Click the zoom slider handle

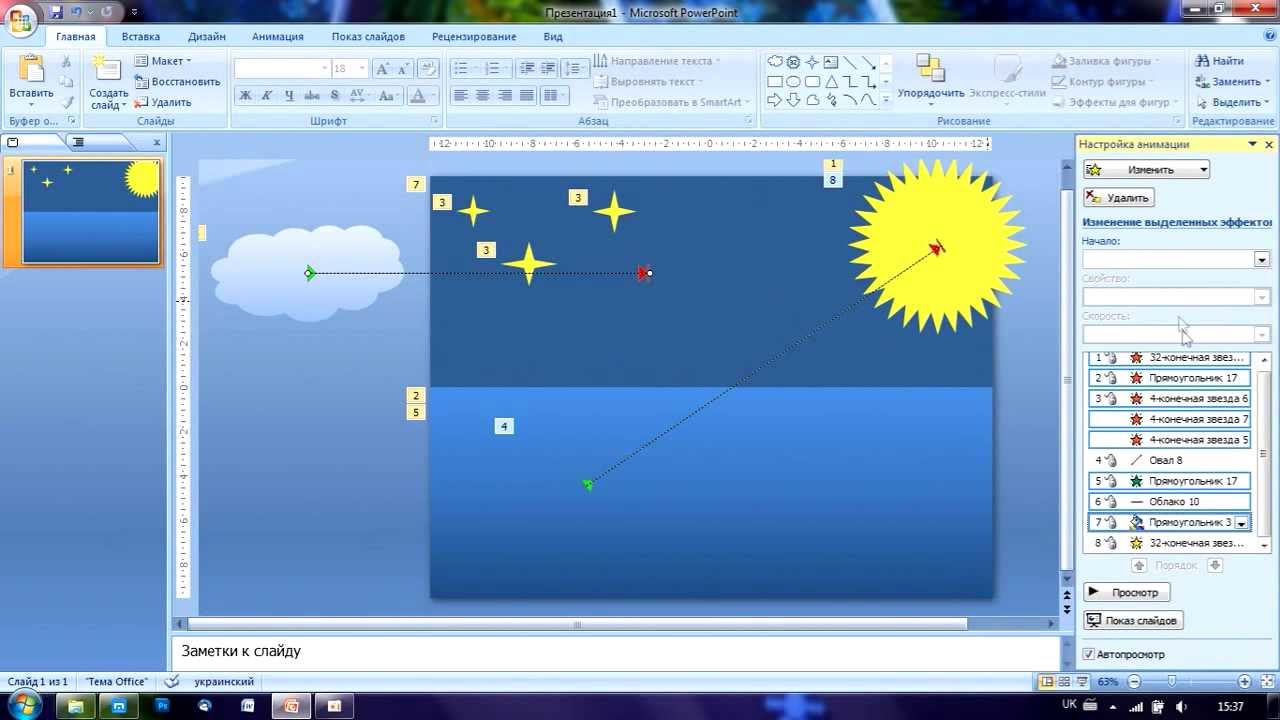[x=1172, y=682]
